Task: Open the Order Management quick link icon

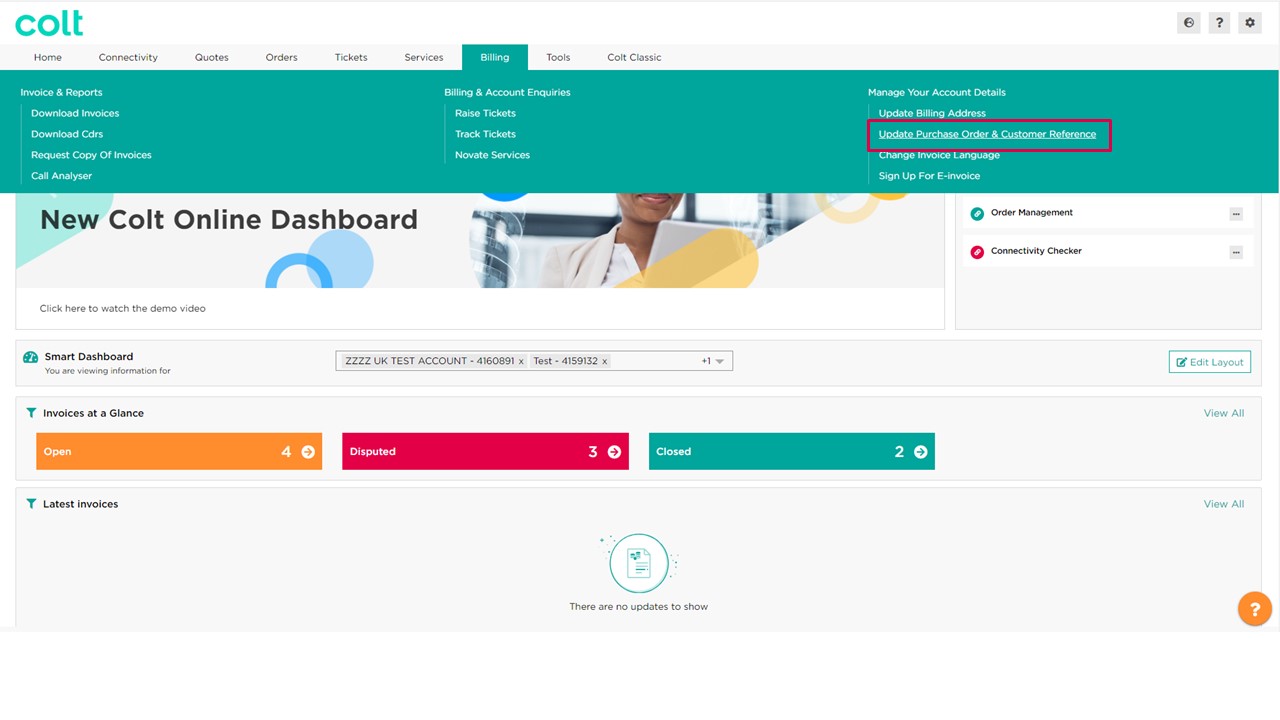Action: [976, 212]
